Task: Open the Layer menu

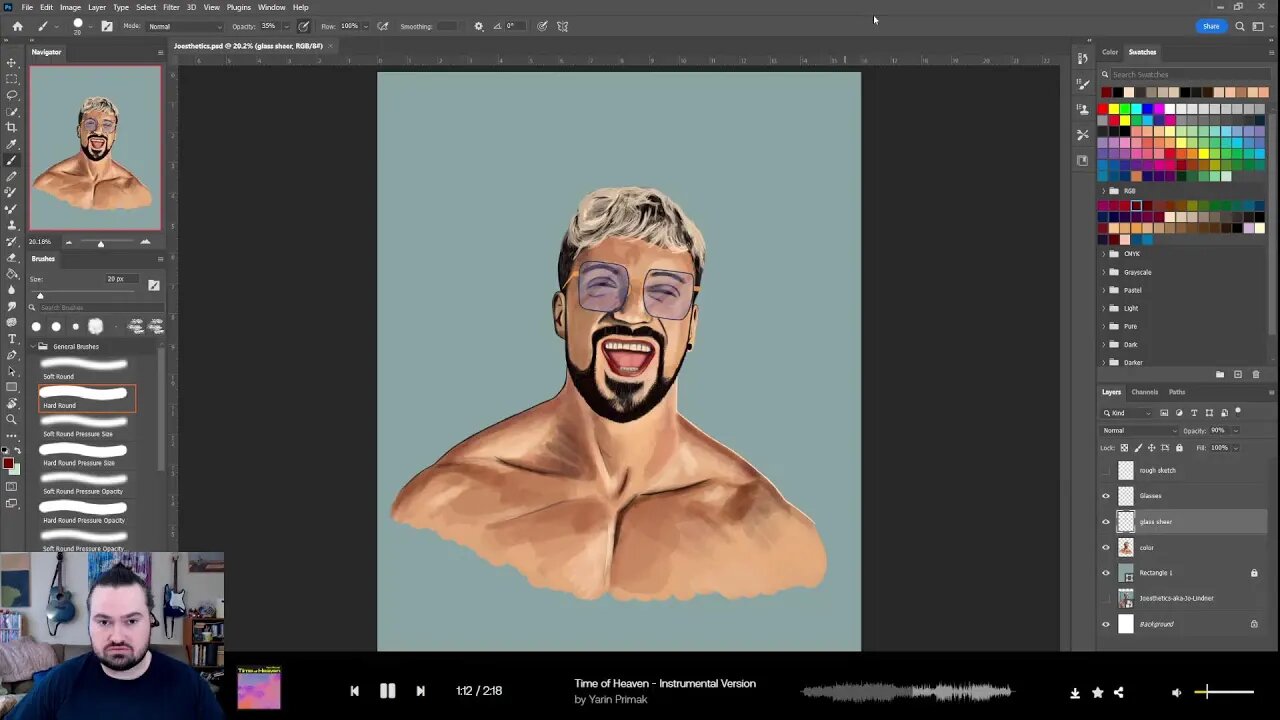Action: pos(97,7)
